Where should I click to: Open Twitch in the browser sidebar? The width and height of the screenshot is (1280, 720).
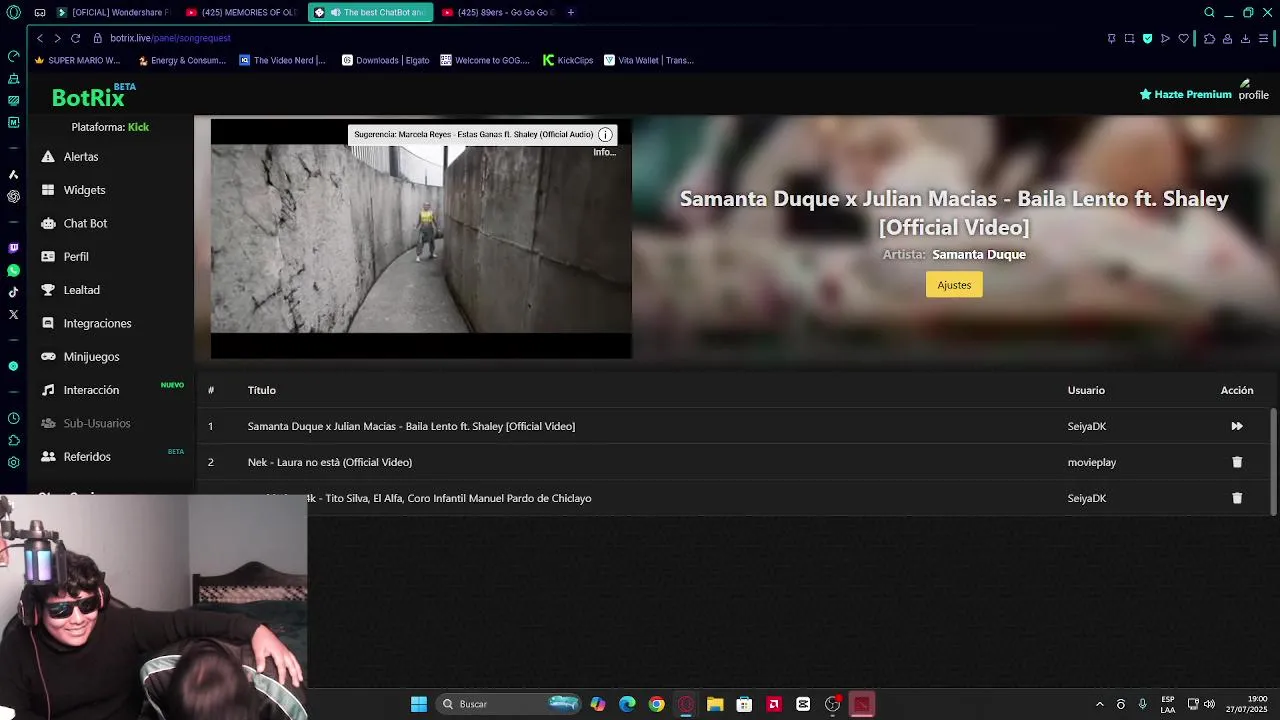(x=13, y=248)
